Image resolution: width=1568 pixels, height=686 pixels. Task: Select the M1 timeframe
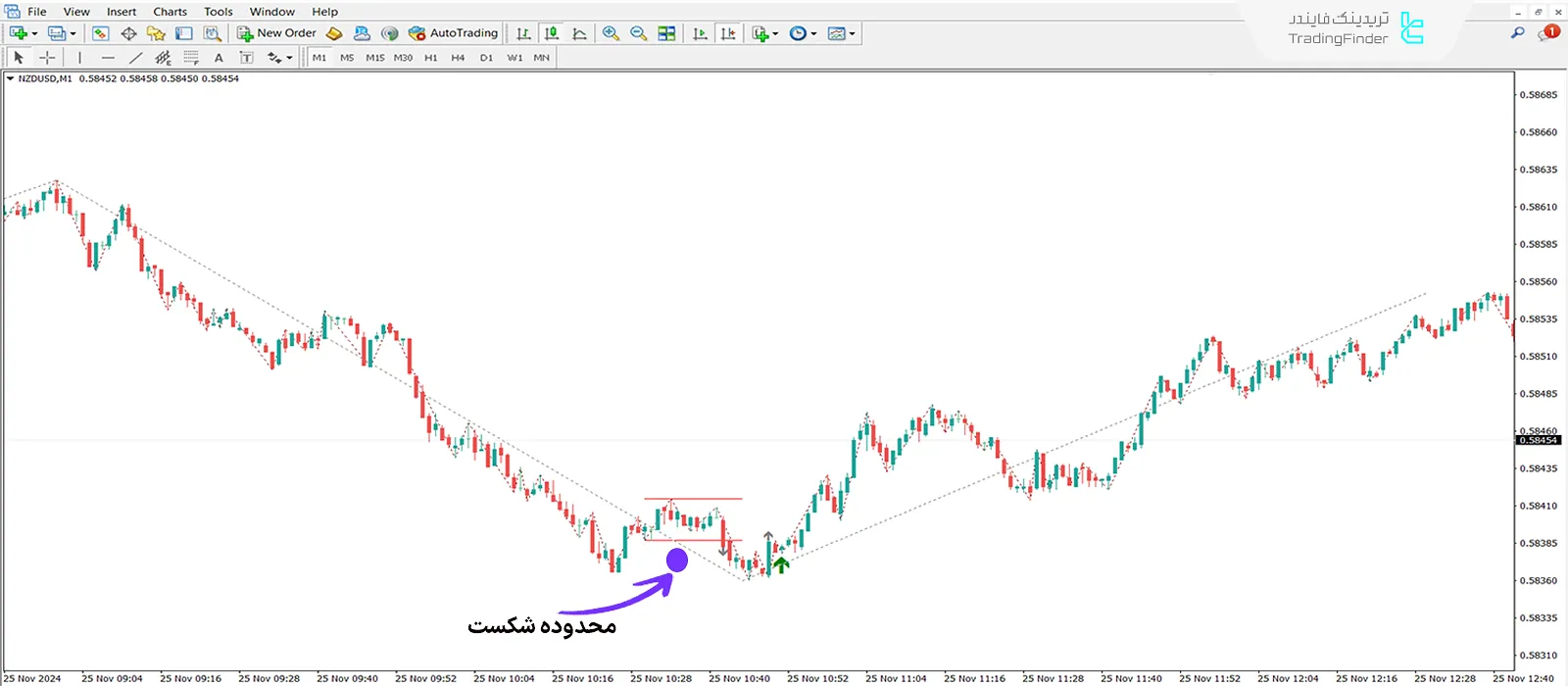pos(319,58)
